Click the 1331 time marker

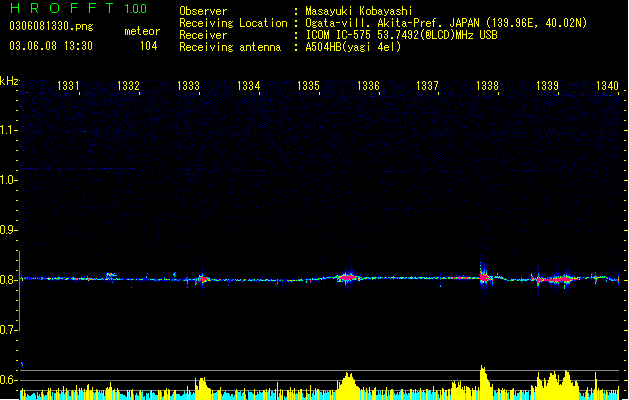69,87
